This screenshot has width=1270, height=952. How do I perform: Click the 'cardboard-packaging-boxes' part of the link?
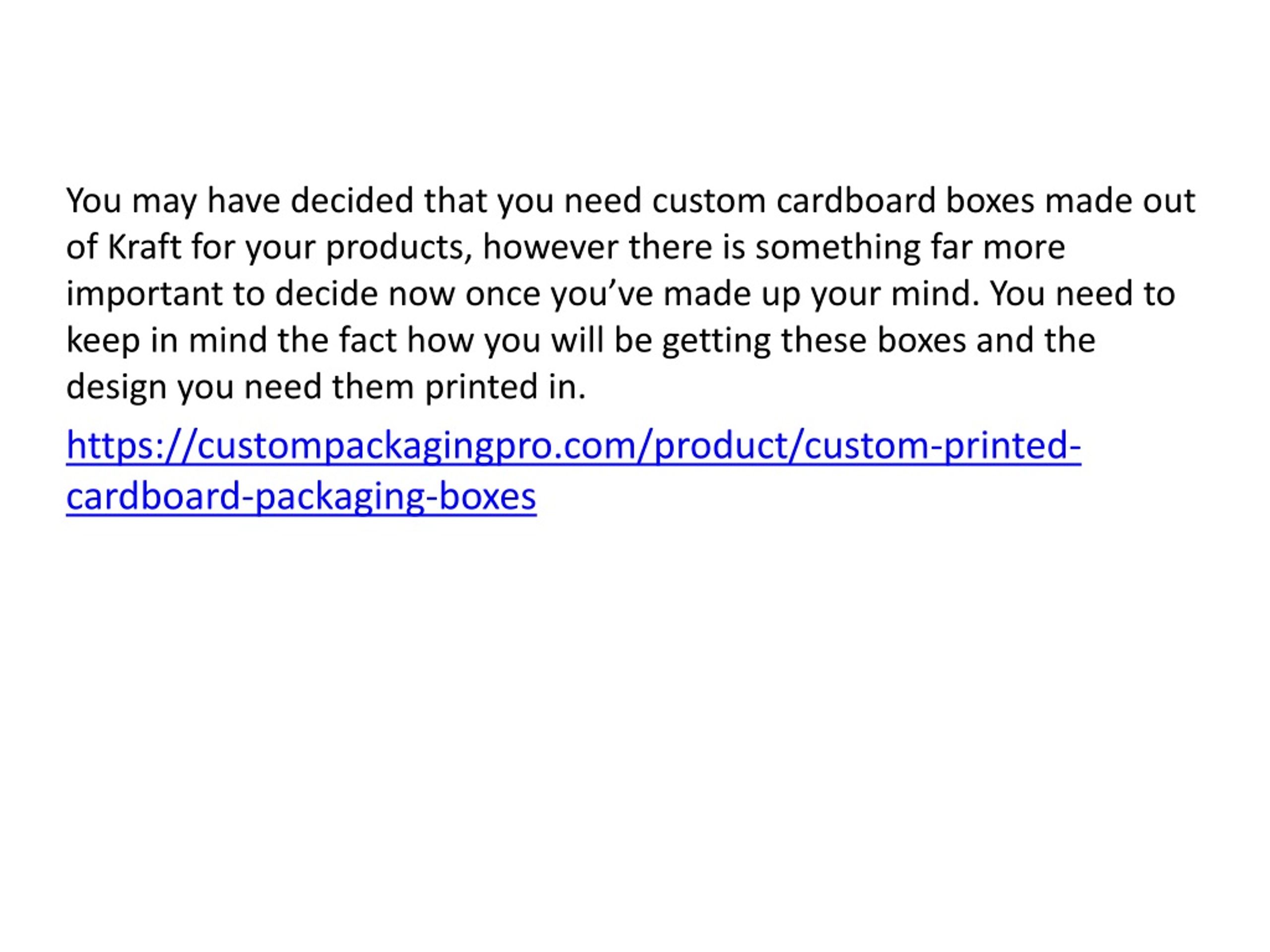(x=302, y=496)
